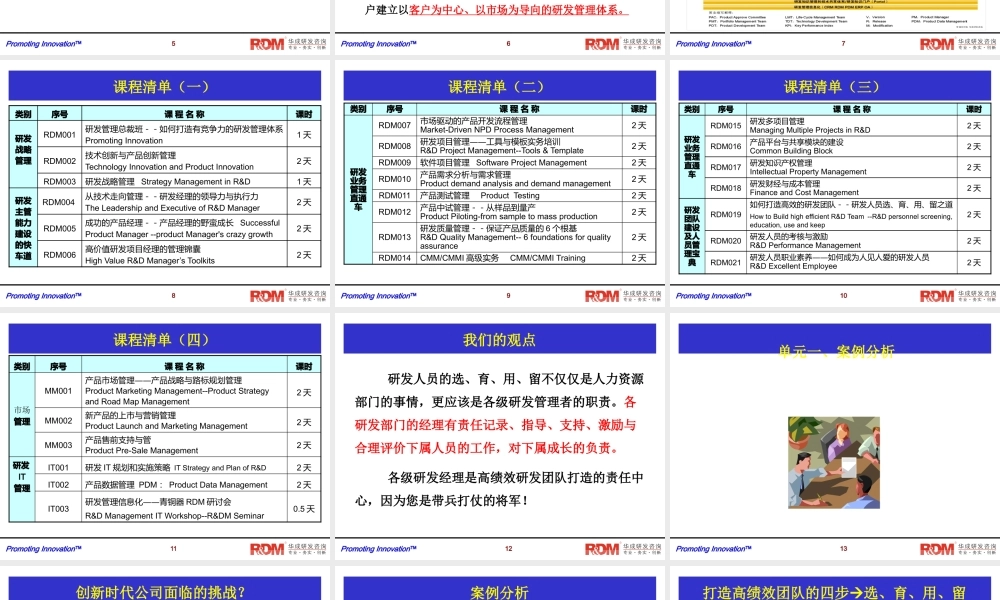This screenshot has height=600, width=1000.
Task: Click the IT003 cell
Action: click(x=58, y=509)
